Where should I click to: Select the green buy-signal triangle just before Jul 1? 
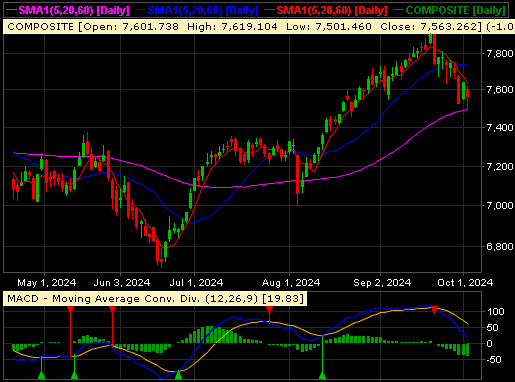point(179,375)
